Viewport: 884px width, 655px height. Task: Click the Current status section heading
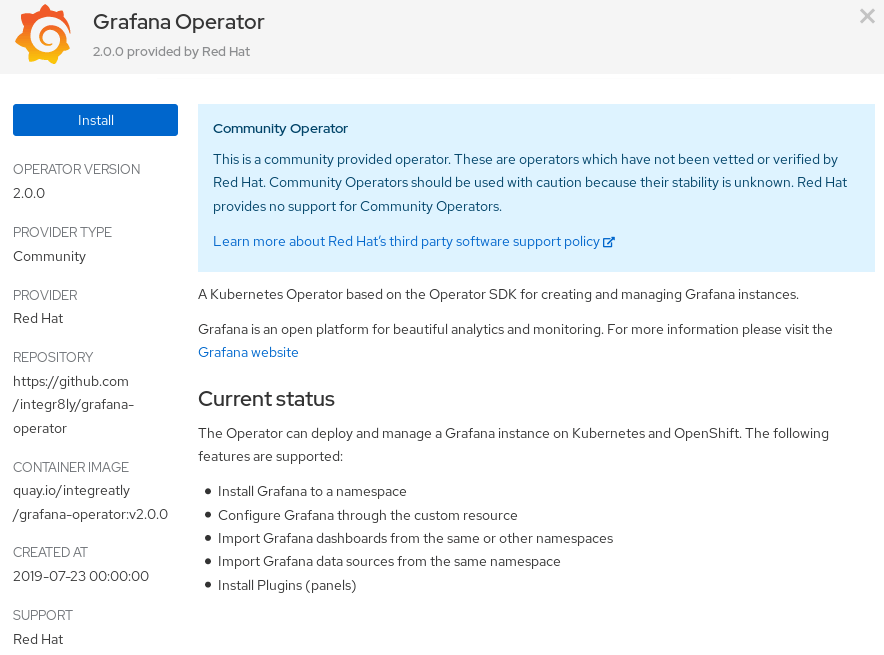[x=266, y=399]
